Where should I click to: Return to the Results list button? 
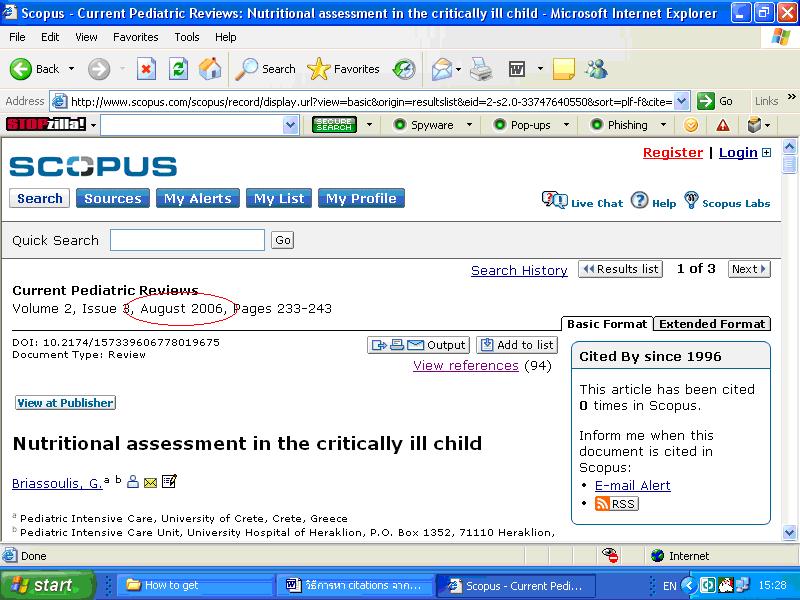point(620,269)
